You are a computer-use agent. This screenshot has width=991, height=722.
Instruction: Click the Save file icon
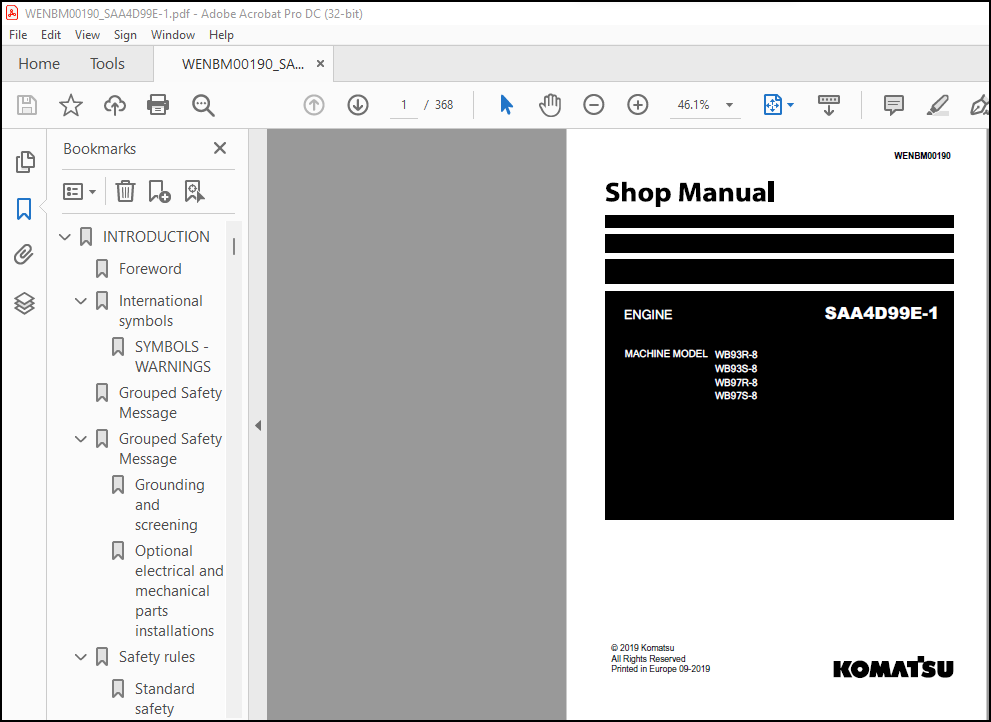(27, 105)
